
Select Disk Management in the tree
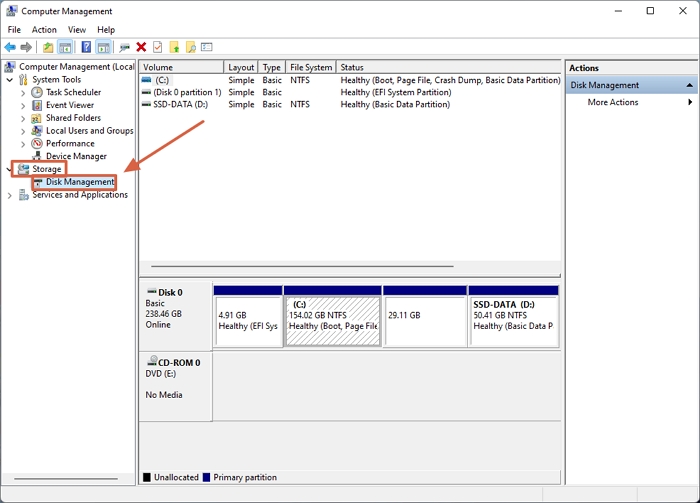[x=80, y=182]
